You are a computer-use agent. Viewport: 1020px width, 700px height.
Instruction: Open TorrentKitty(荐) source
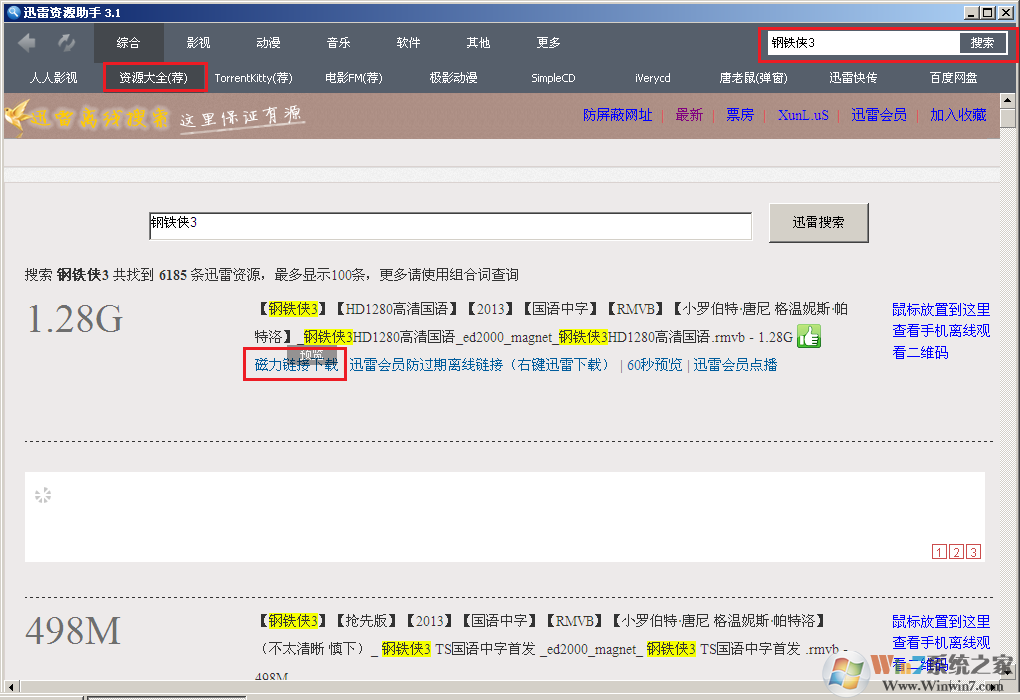coord(254,77)
